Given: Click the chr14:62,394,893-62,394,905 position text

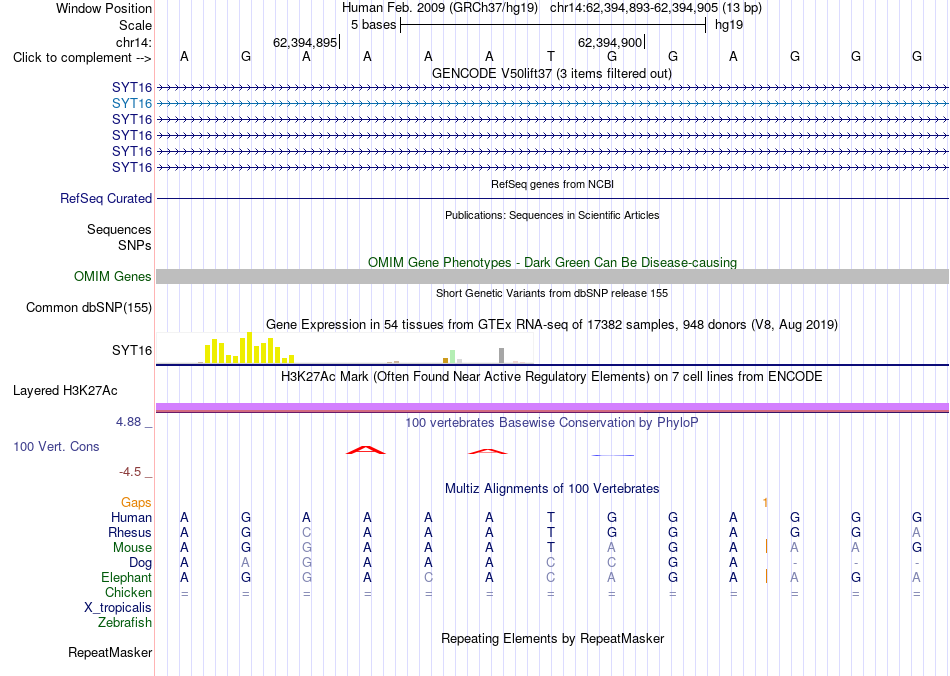Looking at the screenshot, I should (x=656, y=8).
